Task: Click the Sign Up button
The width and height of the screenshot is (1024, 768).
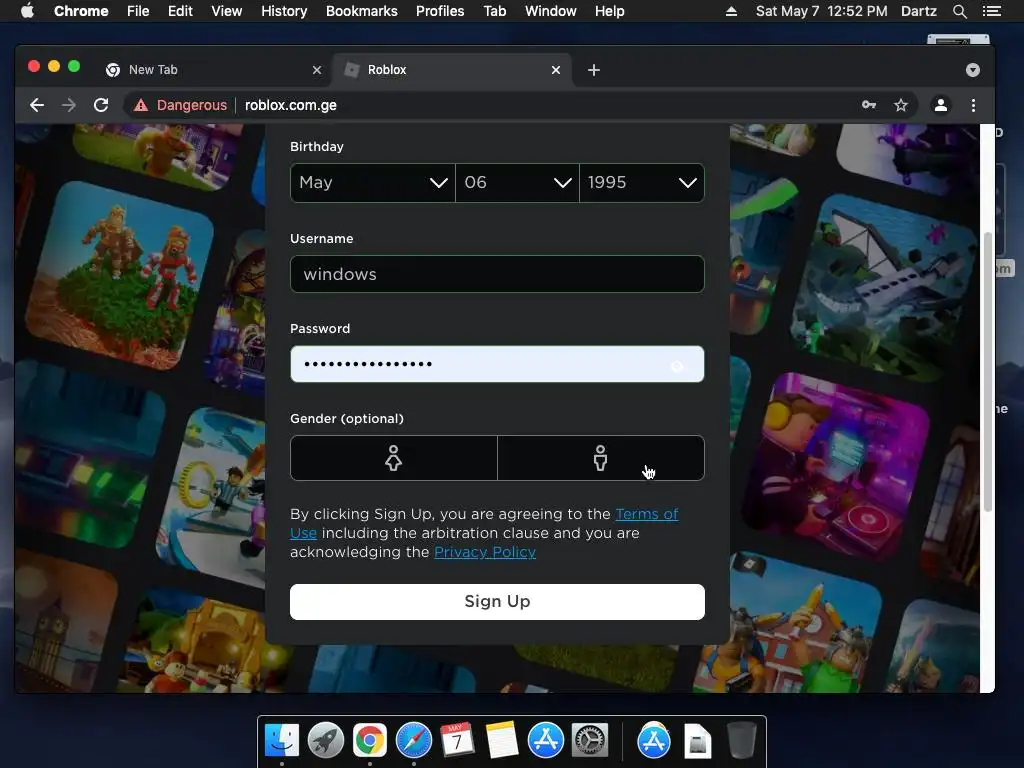Action: point(497,601)
